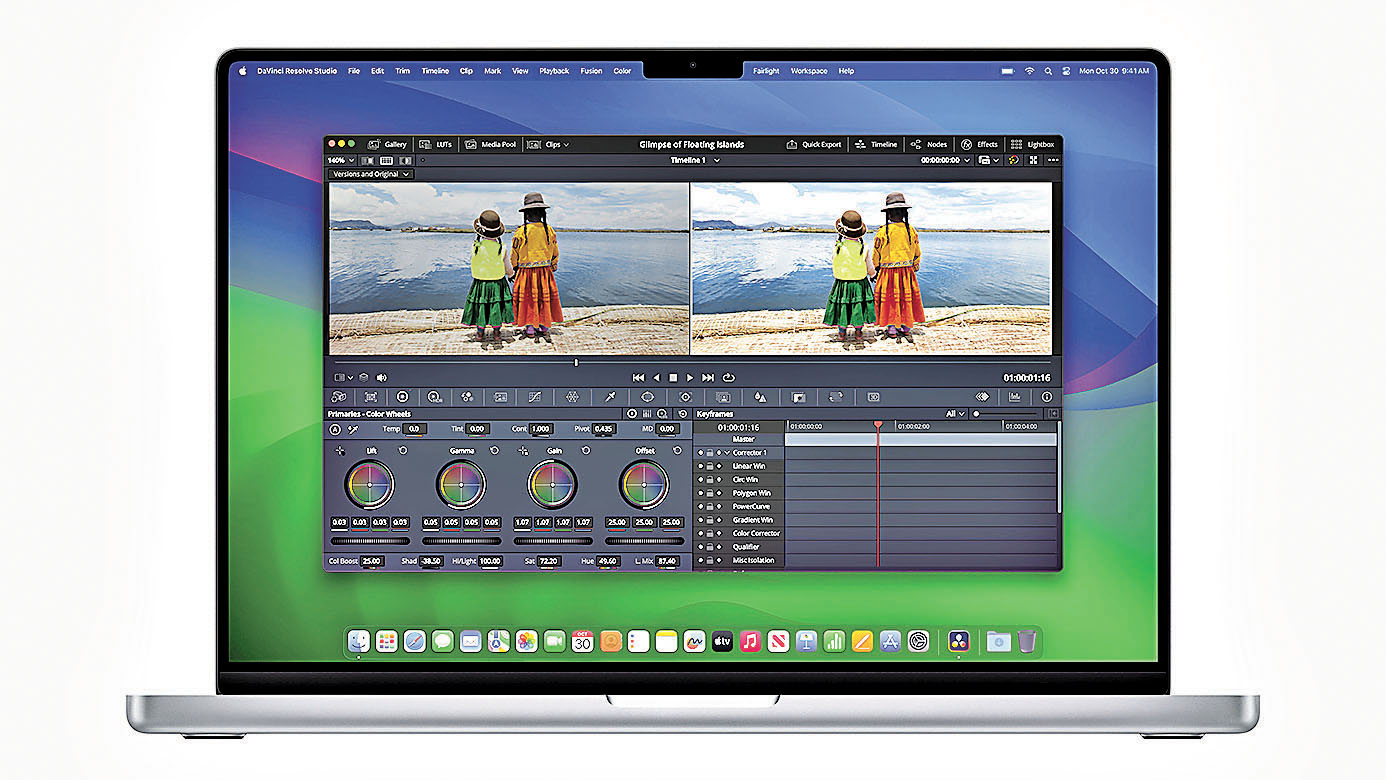Click enhanced viewer expand icon
This screenshot has width=1386, height=780.
[x=1033, y=160]
